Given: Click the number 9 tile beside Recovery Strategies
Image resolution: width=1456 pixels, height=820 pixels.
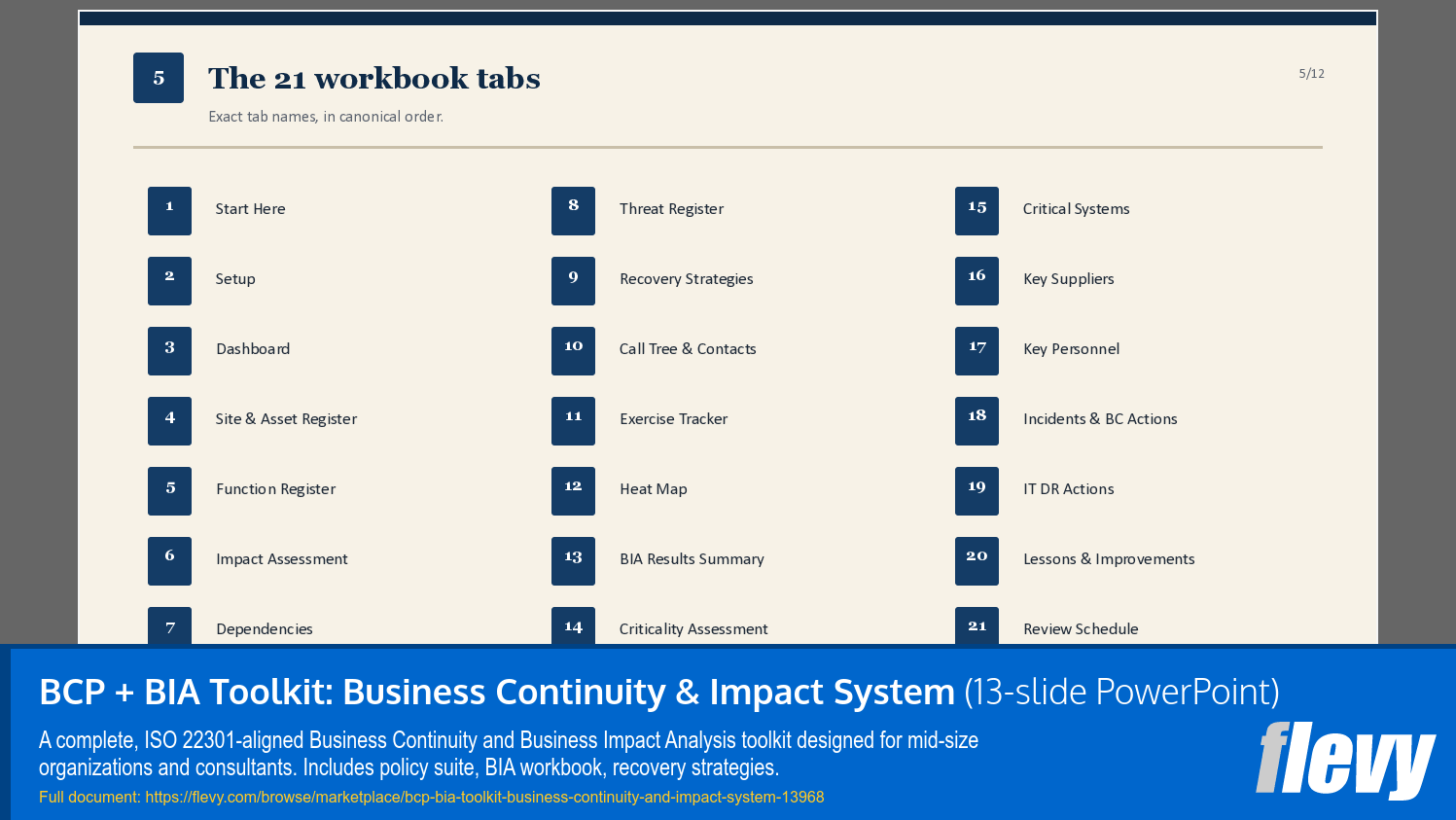Looking at the screenshot, I should tap(573, 281).
